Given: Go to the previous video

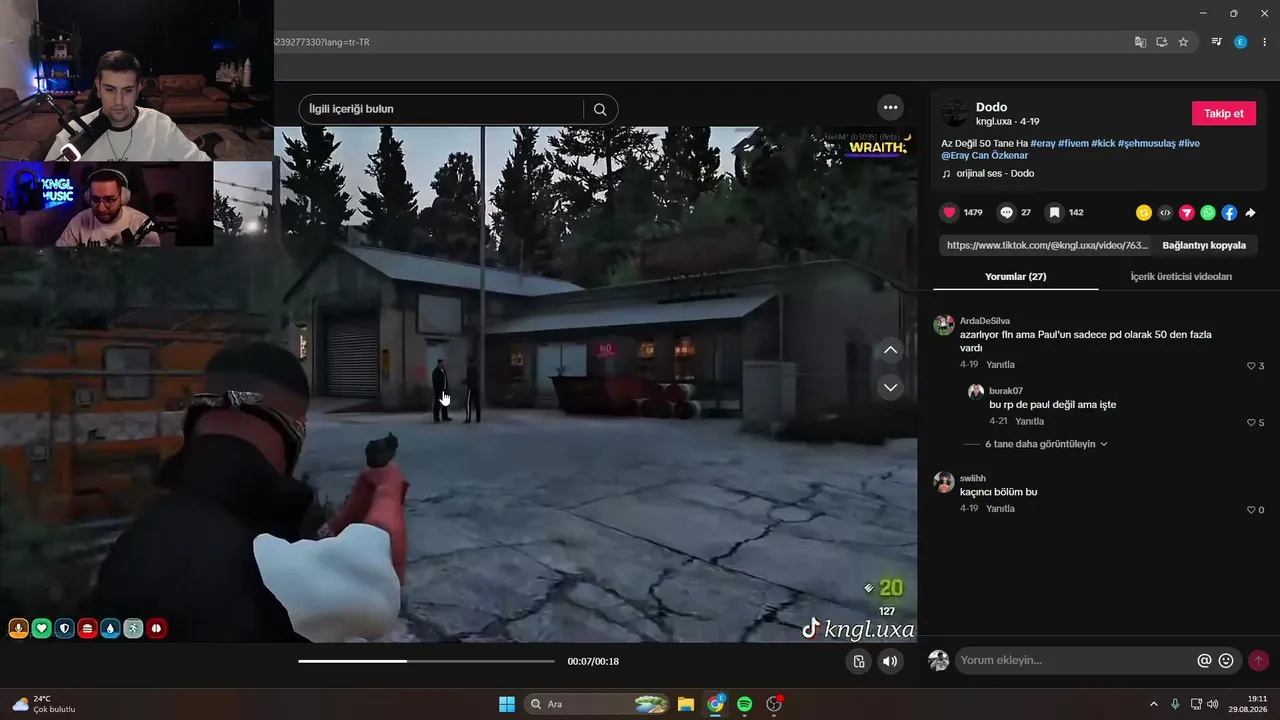Looking at the screenshot, I should [x=891, y=350].
